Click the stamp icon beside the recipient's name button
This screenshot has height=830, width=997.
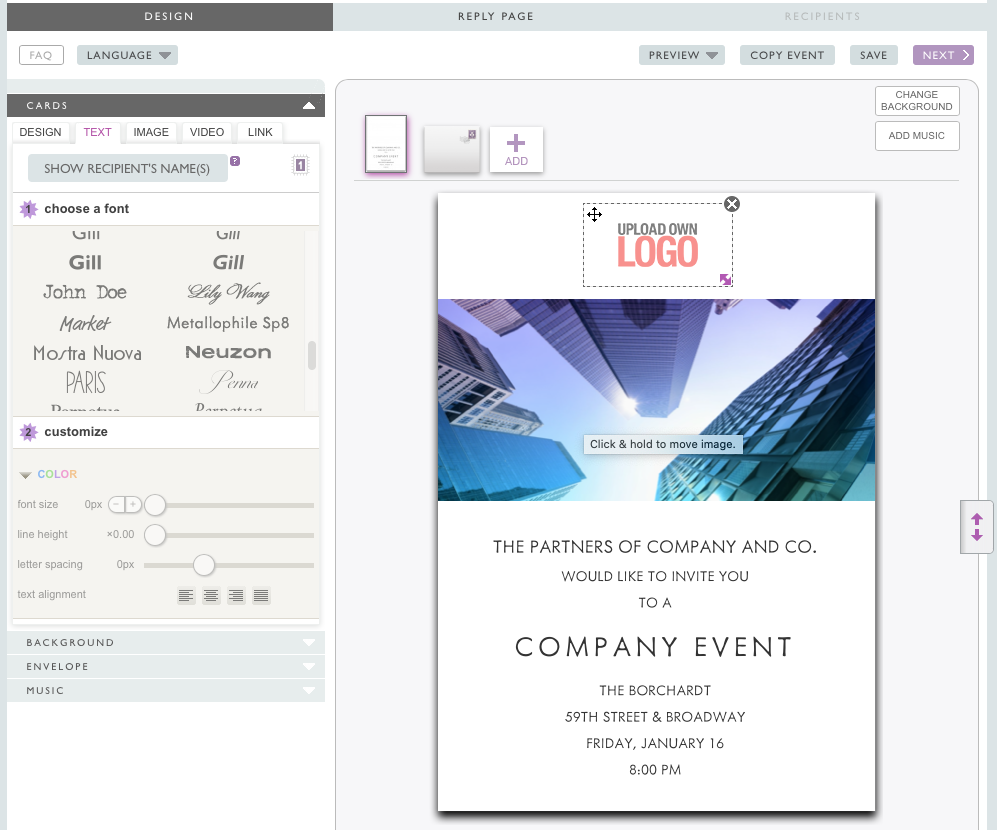coord(300,165)
